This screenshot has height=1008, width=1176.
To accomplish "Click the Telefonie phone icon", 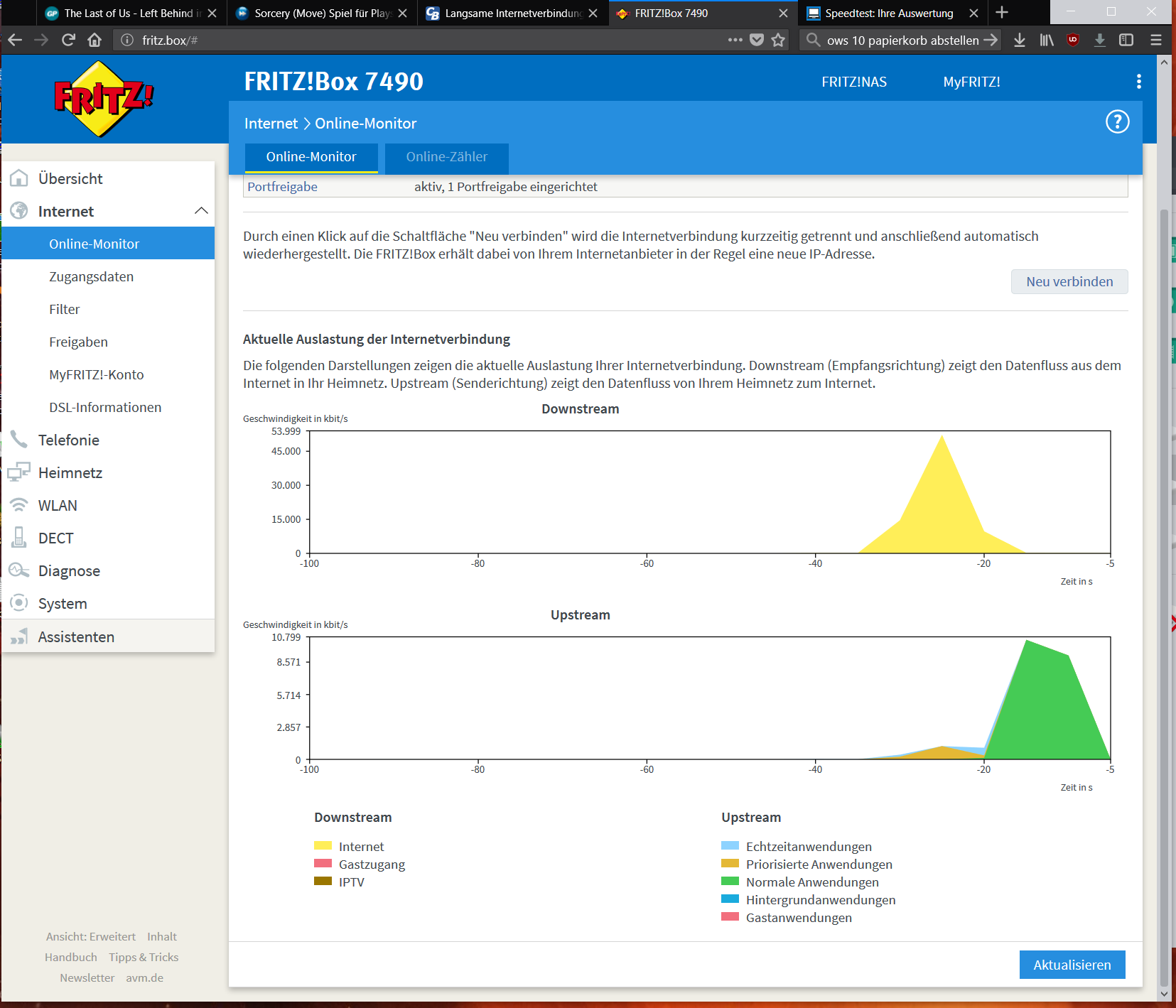I will tap(19, 440).
